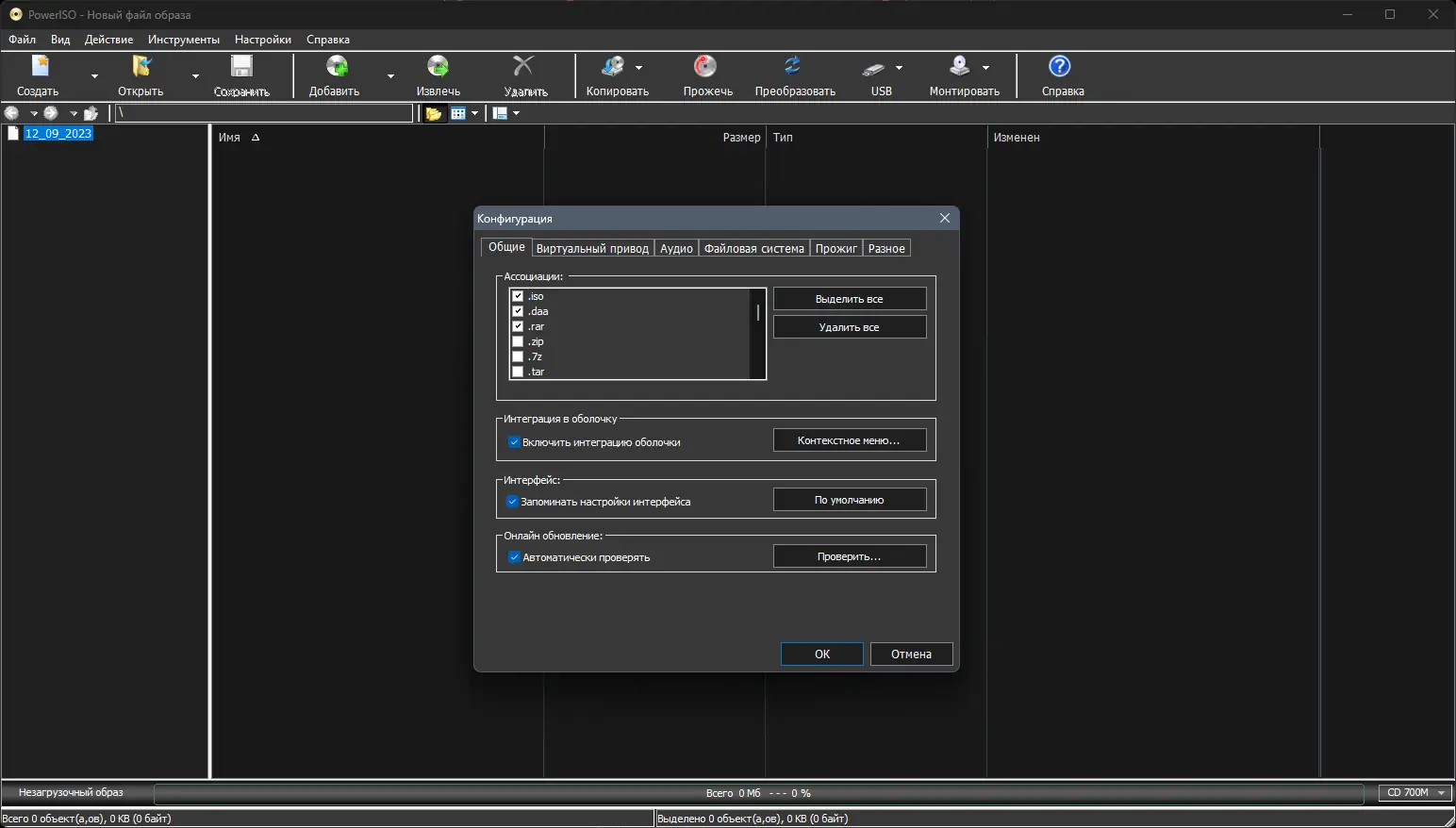Click the Сохранить (Save) floppy icon

[x=242, y=66]
